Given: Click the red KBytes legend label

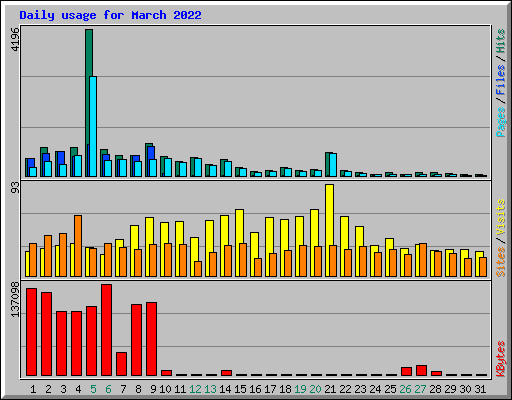Looking at the screenshot, I should point(500,359).
